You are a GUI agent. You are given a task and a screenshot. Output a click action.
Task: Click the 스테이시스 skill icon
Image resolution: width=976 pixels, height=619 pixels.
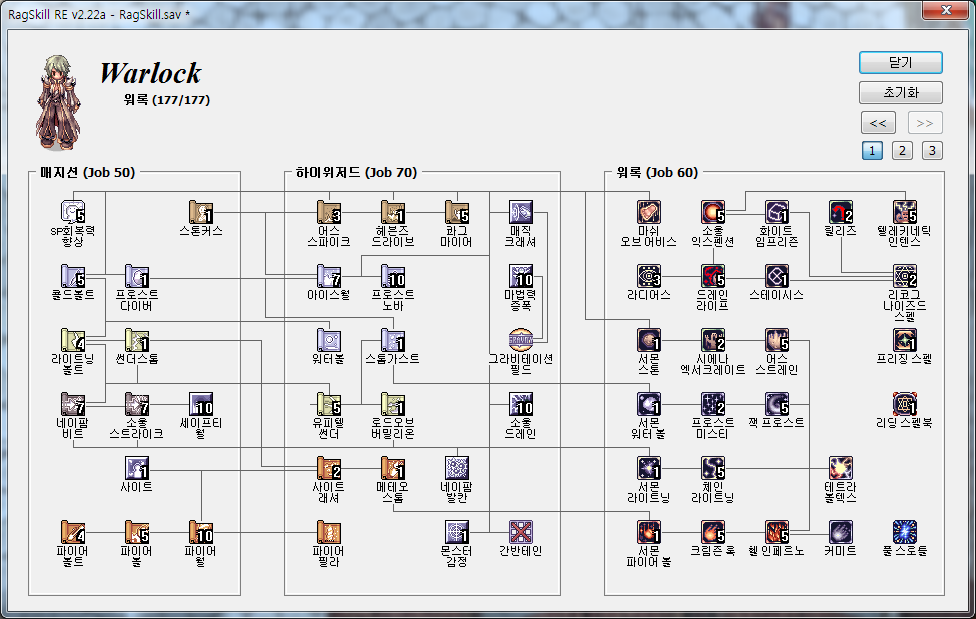tap(777, 276)
